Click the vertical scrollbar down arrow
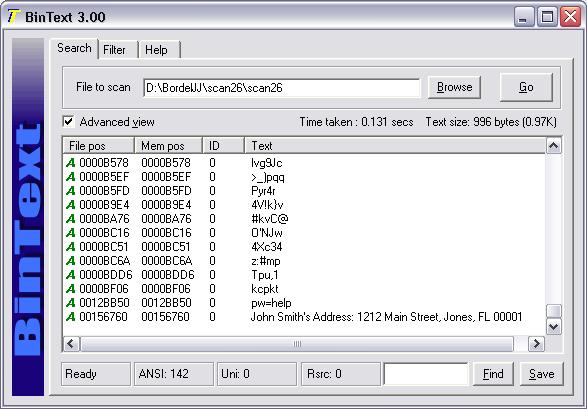The height and width of the screenshot is (409, 587). (554, 327)
